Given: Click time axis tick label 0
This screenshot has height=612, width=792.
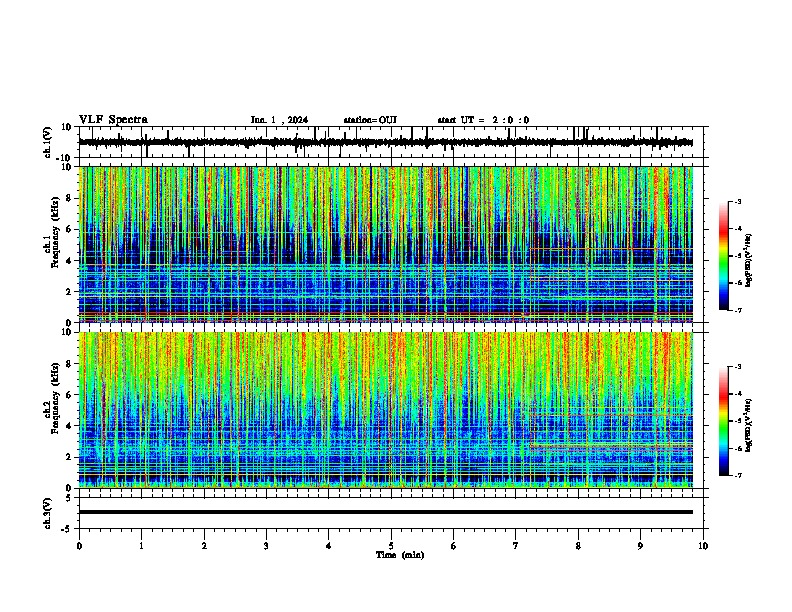Looking at the screenshot, I should (x=79, y=546).
